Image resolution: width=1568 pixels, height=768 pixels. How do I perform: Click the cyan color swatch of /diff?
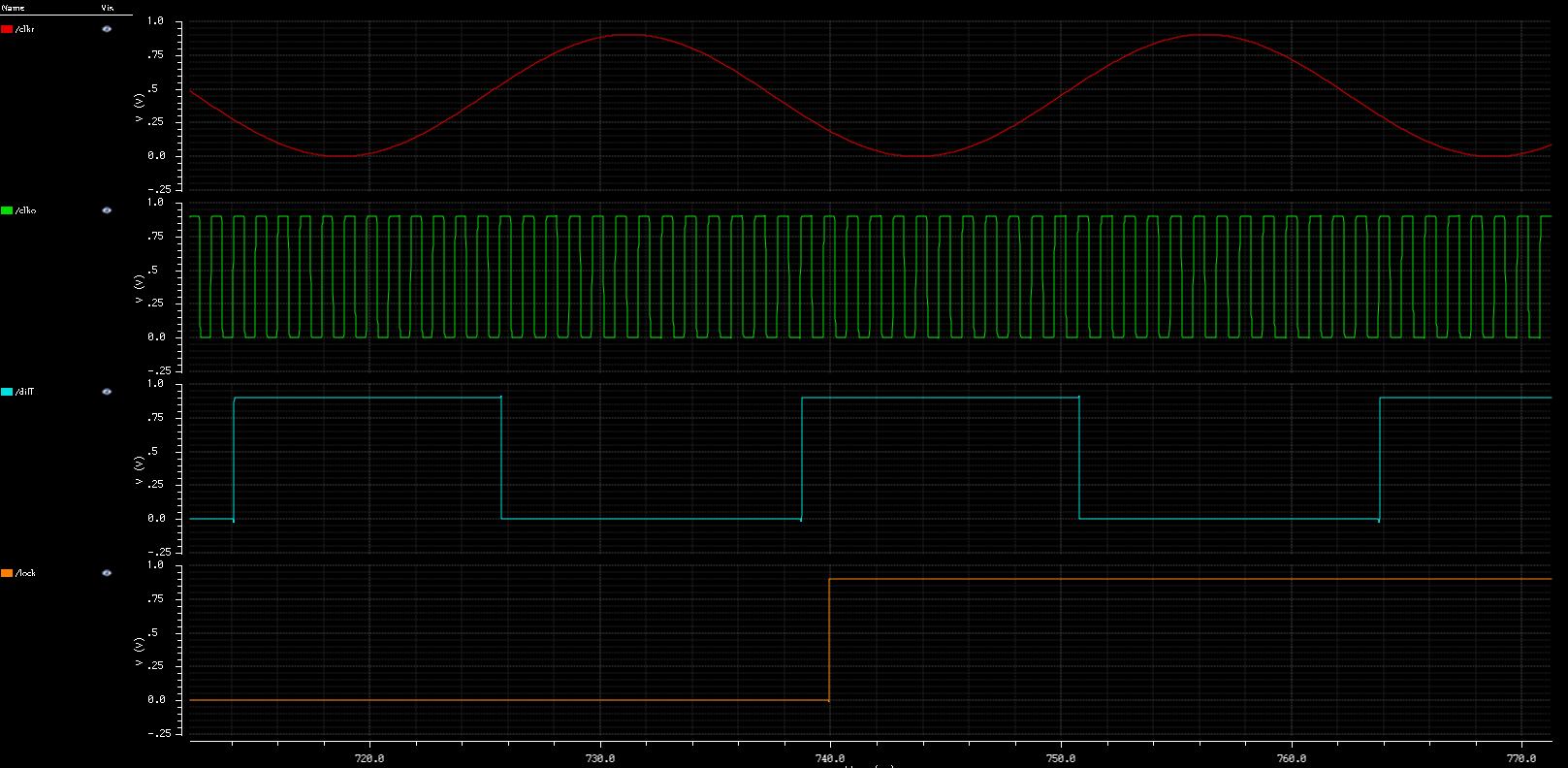(7, 392)
